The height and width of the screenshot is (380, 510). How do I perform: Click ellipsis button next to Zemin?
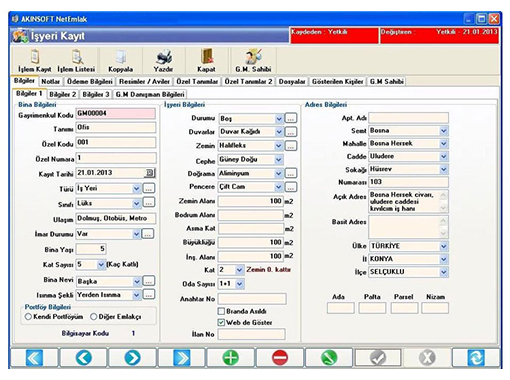(291, 146)
